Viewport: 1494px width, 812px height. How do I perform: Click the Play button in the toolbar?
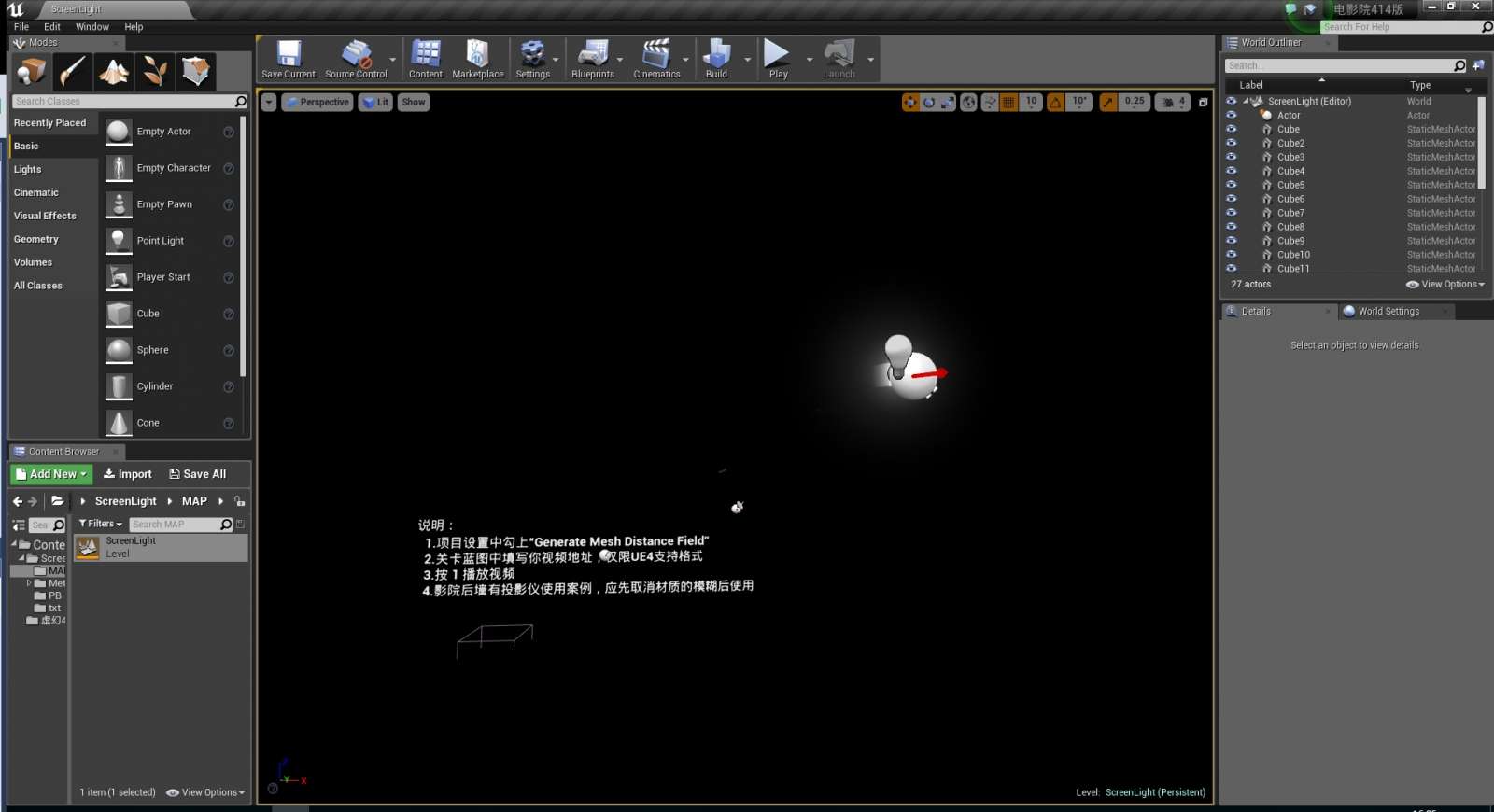[x=778, y=60]
